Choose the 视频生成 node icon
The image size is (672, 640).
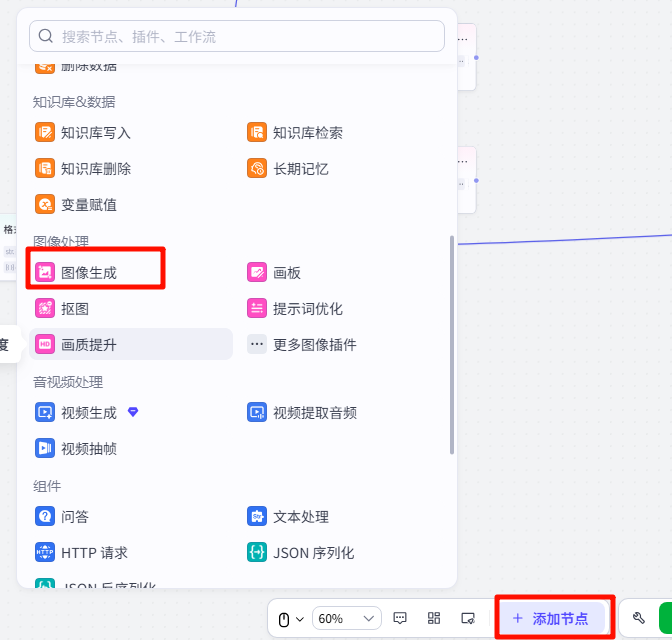pyautogui.click(x=45, y=412)
